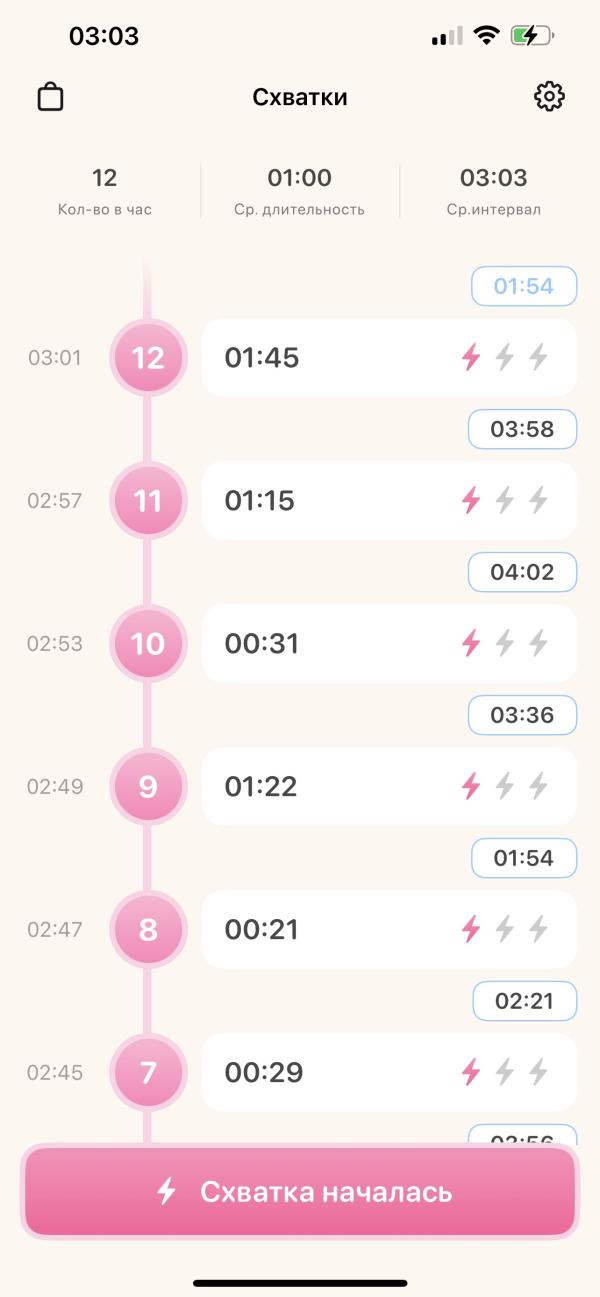
Task: Tap contraction number 12 circle marker
Action: click(x=148, y=357)
